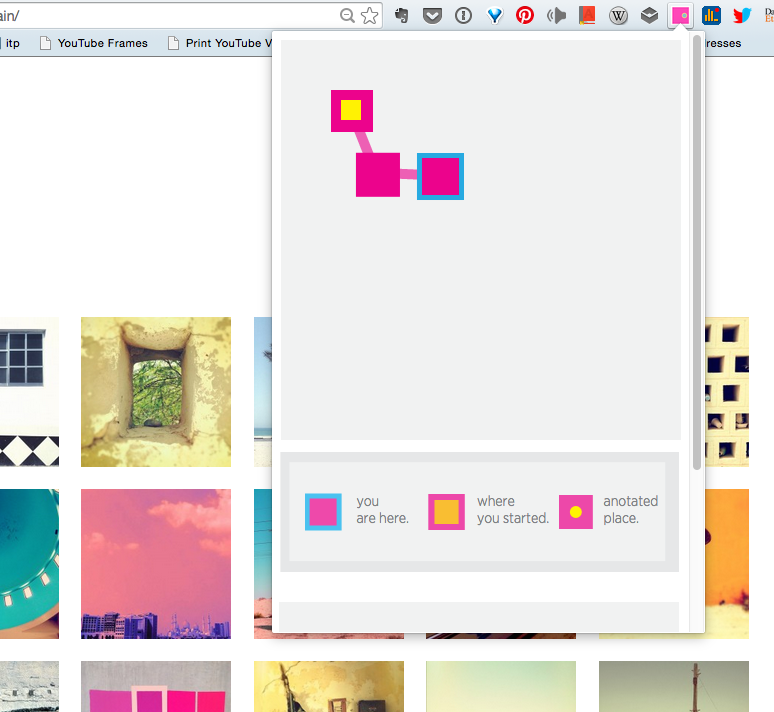Select the plain pink middle node in map

(x=378, y=175)
